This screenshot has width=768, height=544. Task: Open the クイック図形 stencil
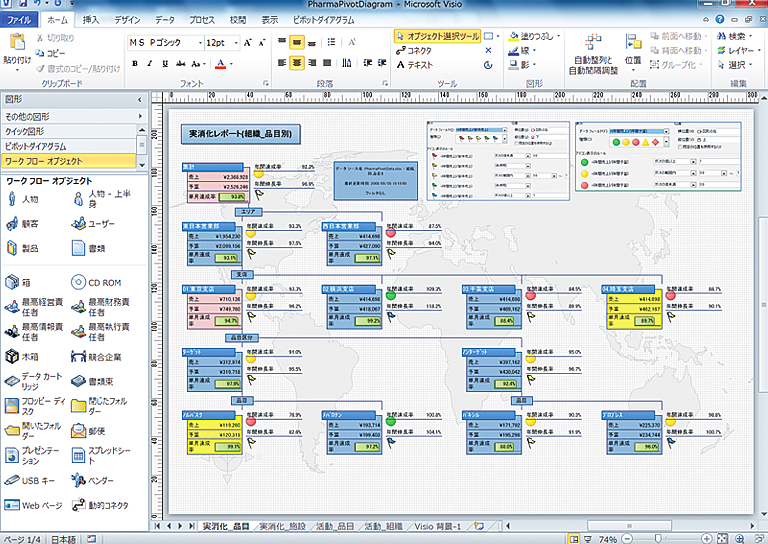click(x=25, y=131)
